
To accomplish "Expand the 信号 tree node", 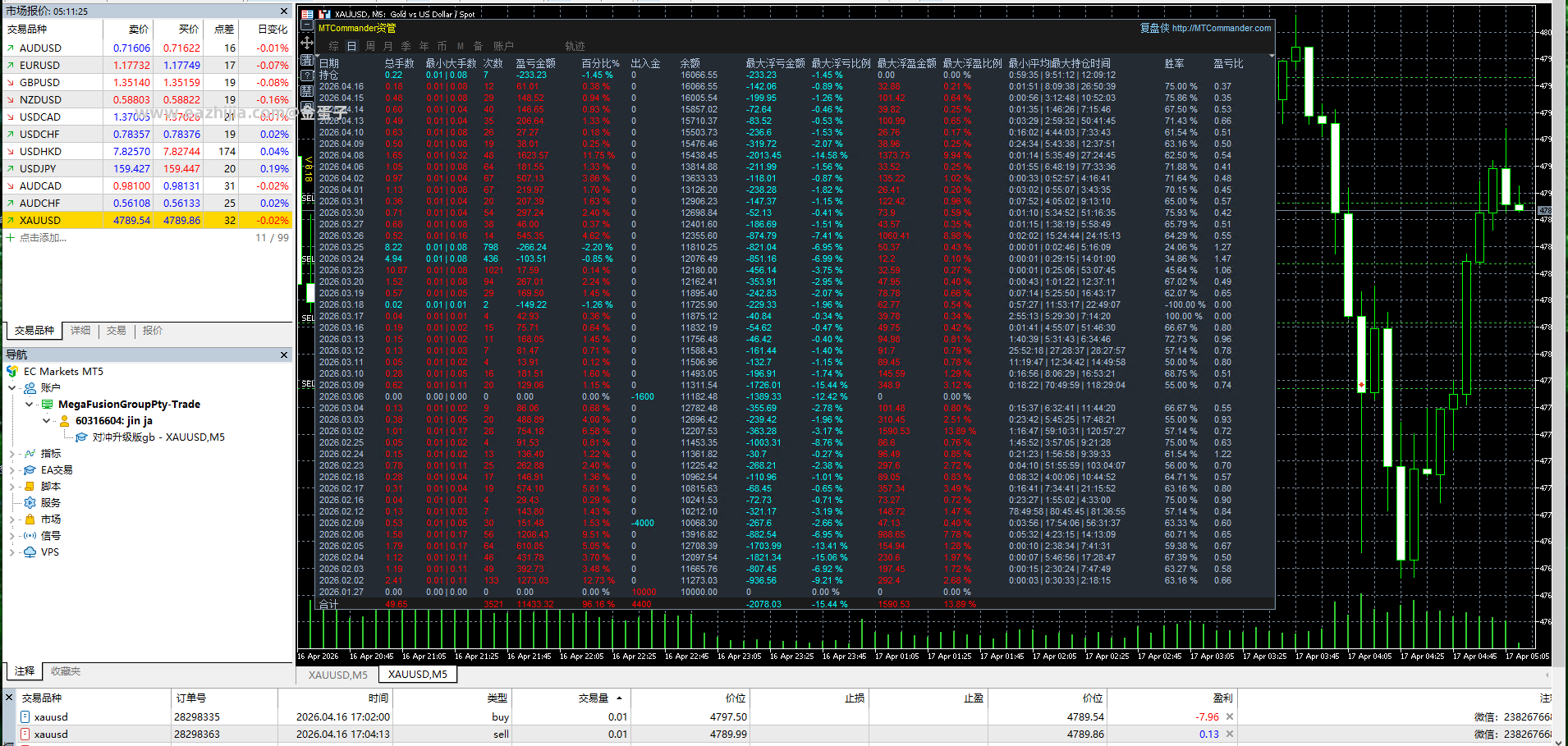I will [11, 536].
